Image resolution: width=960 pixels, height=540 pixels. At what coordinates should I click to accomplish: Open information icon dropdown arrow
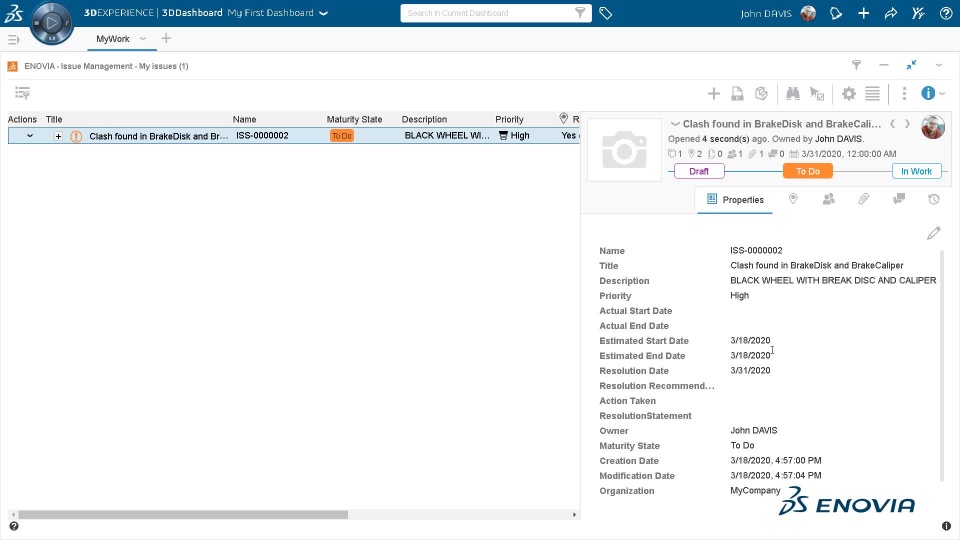click(942, 94)
